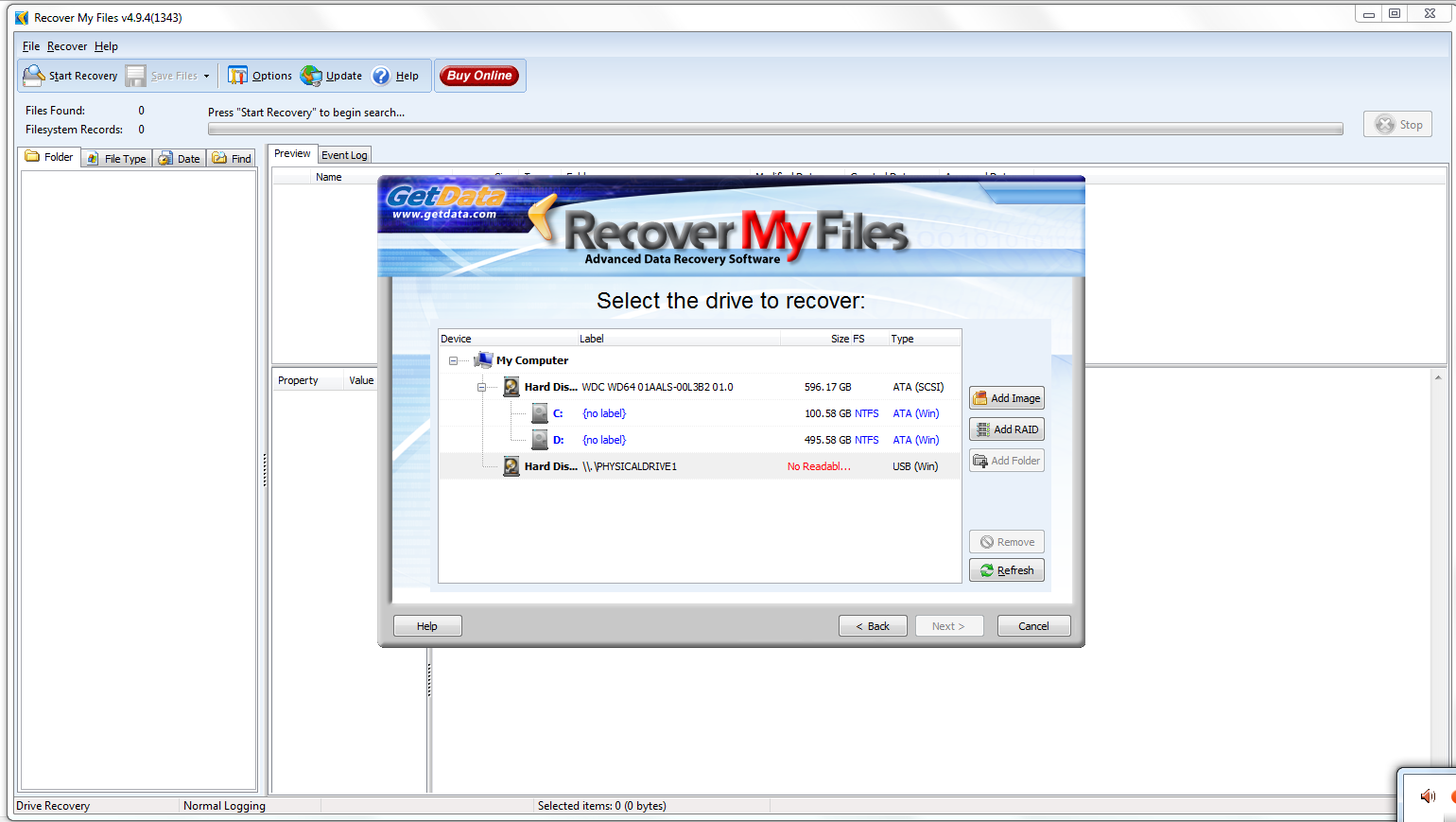Click the Remove button
1456x822 pixels.
coord(1007,542)
